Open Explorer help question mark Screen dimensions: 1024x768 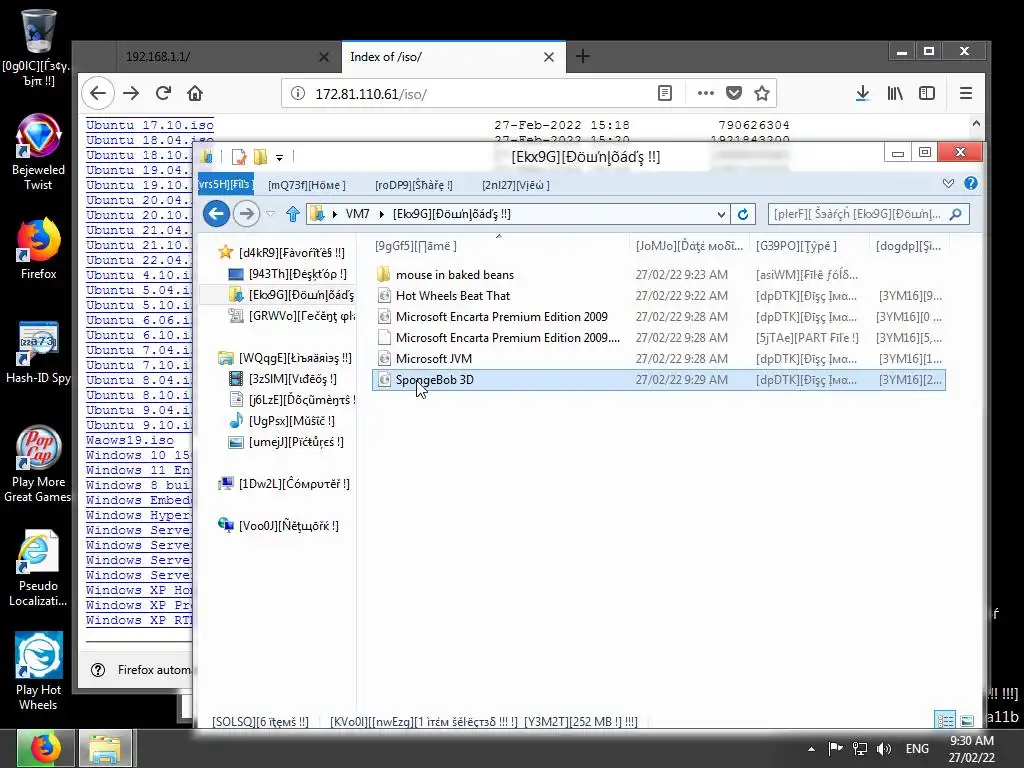pos(971,184)
